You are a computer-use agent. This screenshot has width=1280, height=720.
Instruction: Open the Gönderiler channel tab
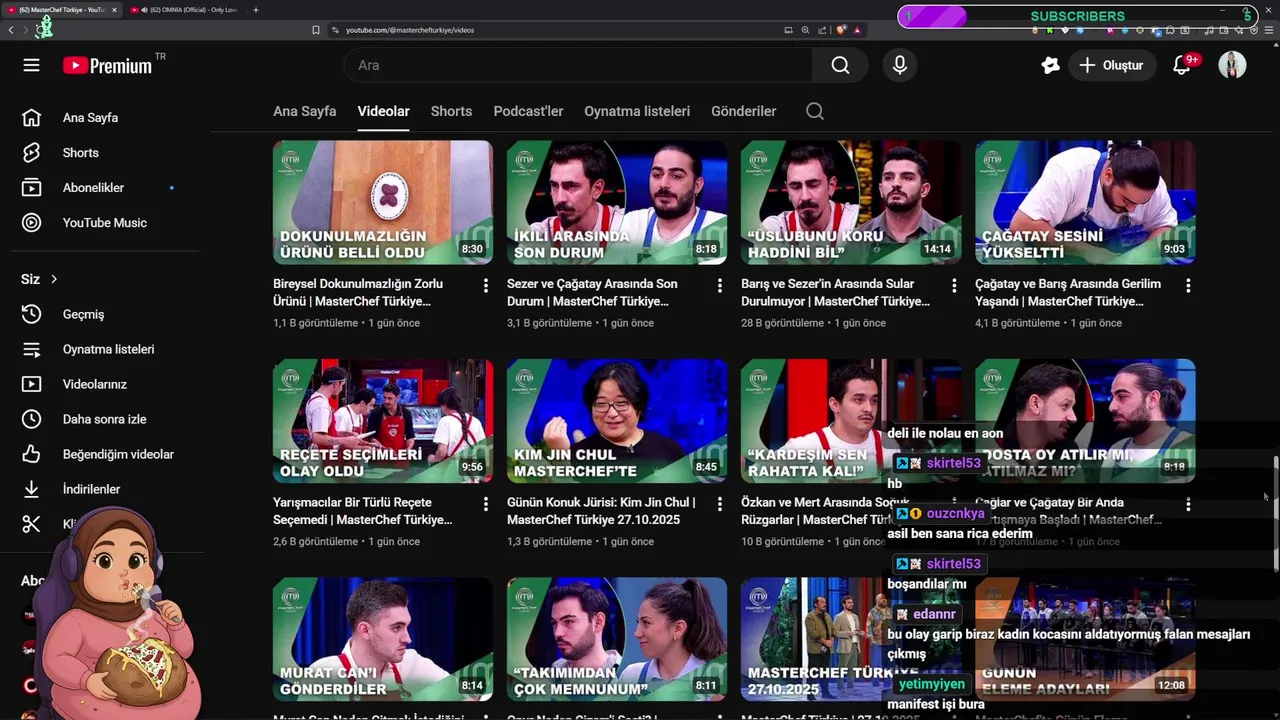pyautogui.click(x=743, y=111)
